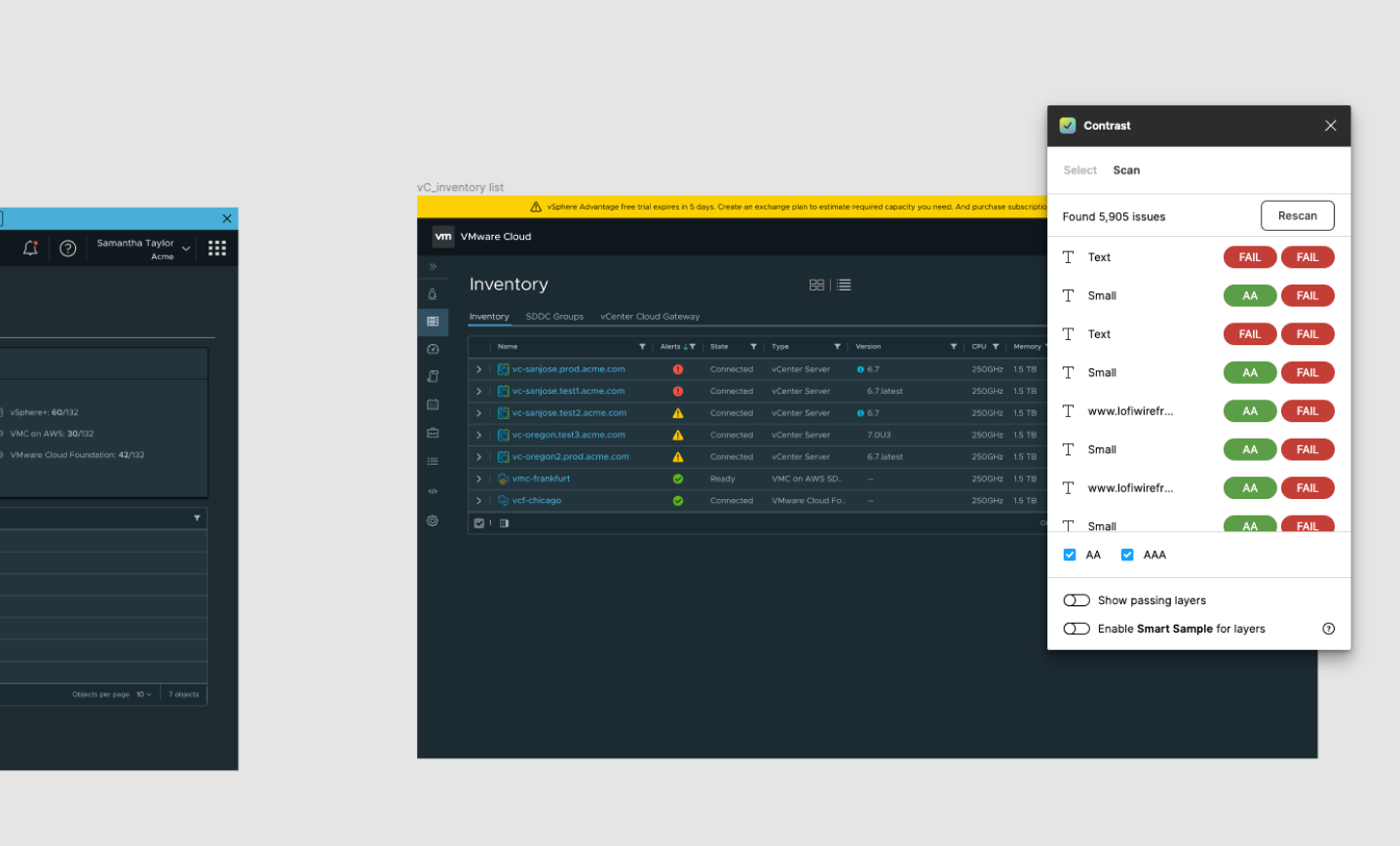Expand the vc-sanjose.prod.acme.com row
The width and height of the screenshot is (1400, 846).
478,369
